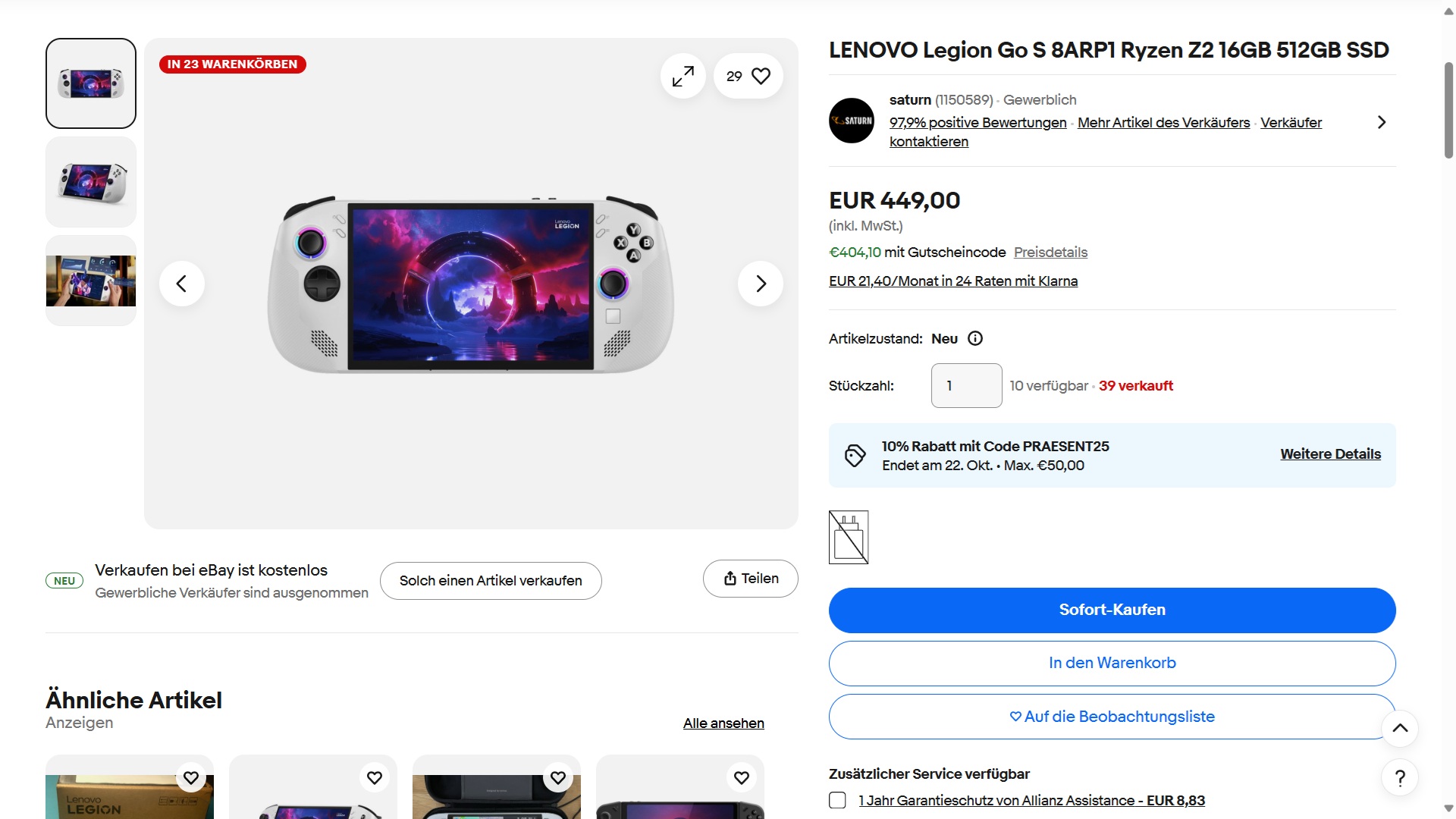Click the info icon beside Artikelzustand Neu
Viewport: 1456px width, 819px height.
pos(975,339)
